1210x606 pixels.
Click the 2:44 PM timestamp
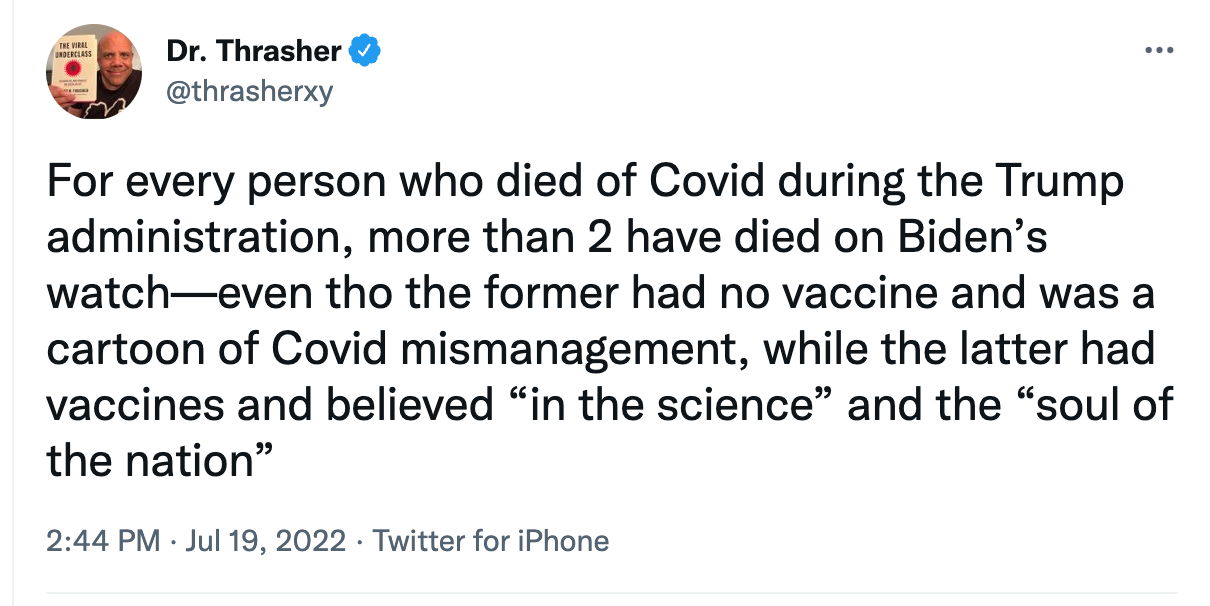(x=103, y=541)
